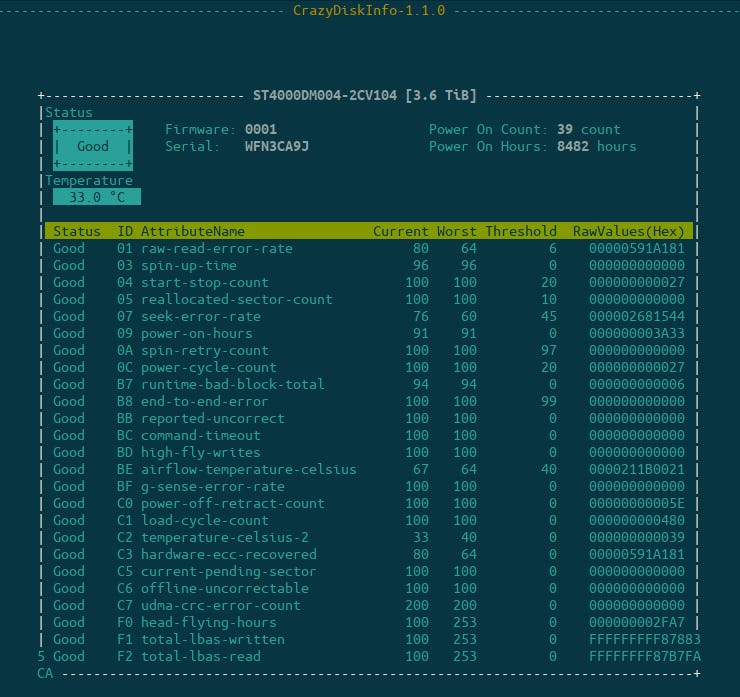Viewport: 740px width, 697px height.
Task: Click the Current column header
Action: (x=401, y=231)
